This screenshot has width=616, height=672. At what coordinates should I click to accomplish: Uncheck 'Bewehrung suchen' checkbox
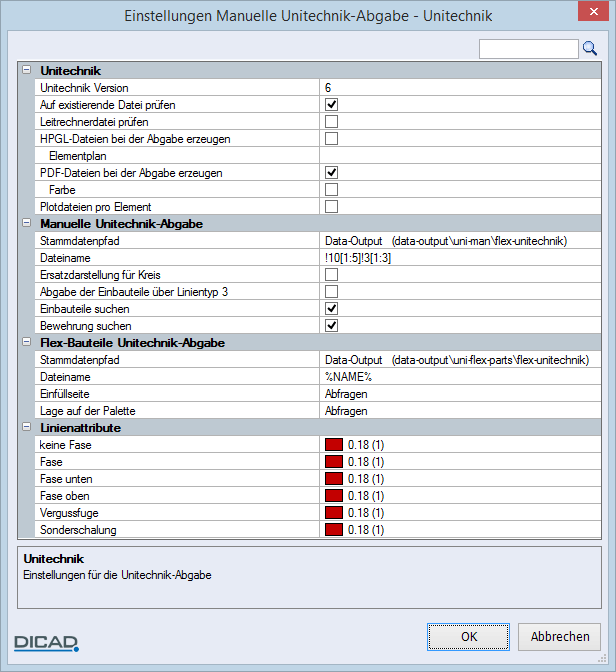coord(331,326)
